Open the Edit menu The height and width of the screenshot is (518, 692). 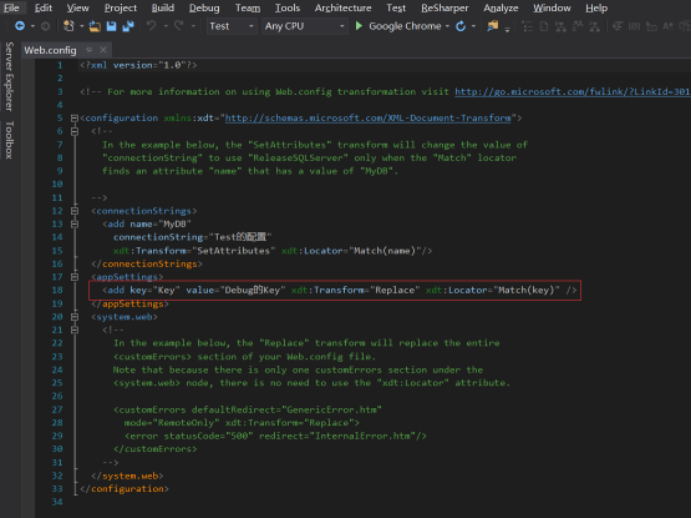pyautogui.click(x=43, y=8)
